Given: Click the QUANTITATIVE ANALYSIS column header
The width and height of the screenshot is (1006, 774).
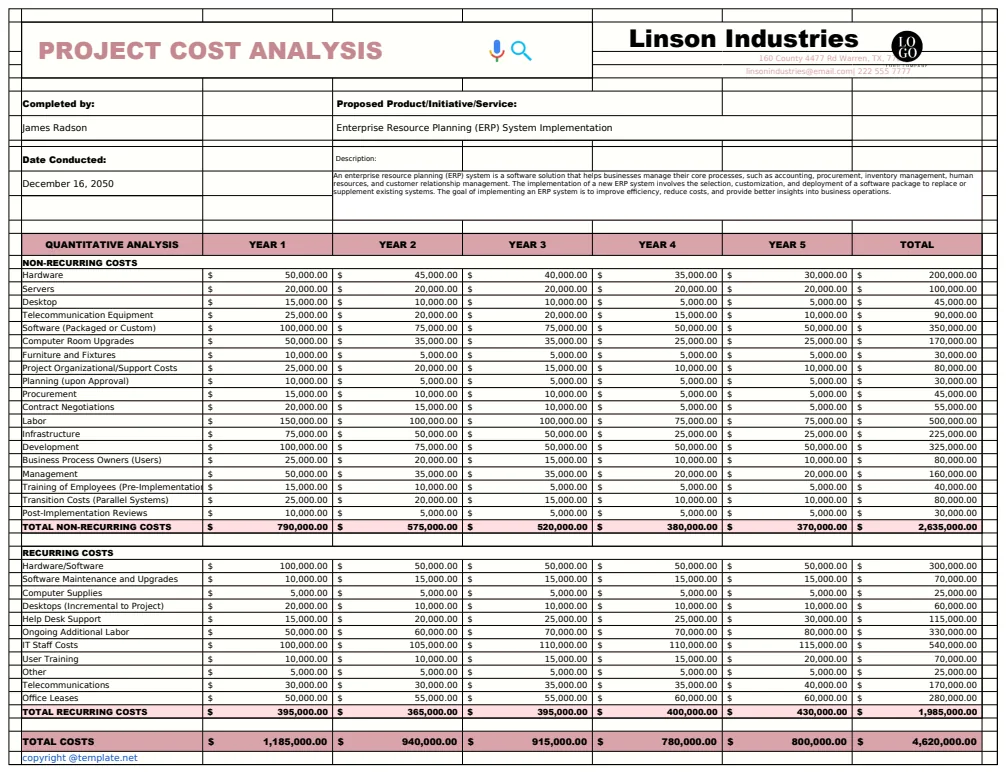Looking at the screenshot, I should pos(112,245).
